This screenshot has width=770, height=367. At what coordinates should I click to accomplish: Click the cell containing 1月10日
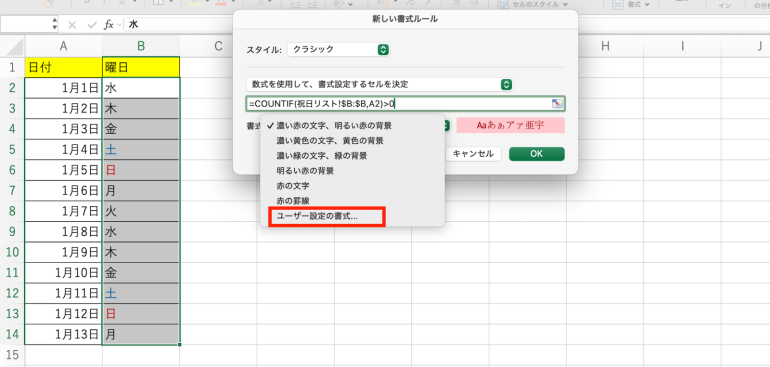(63, 273)
